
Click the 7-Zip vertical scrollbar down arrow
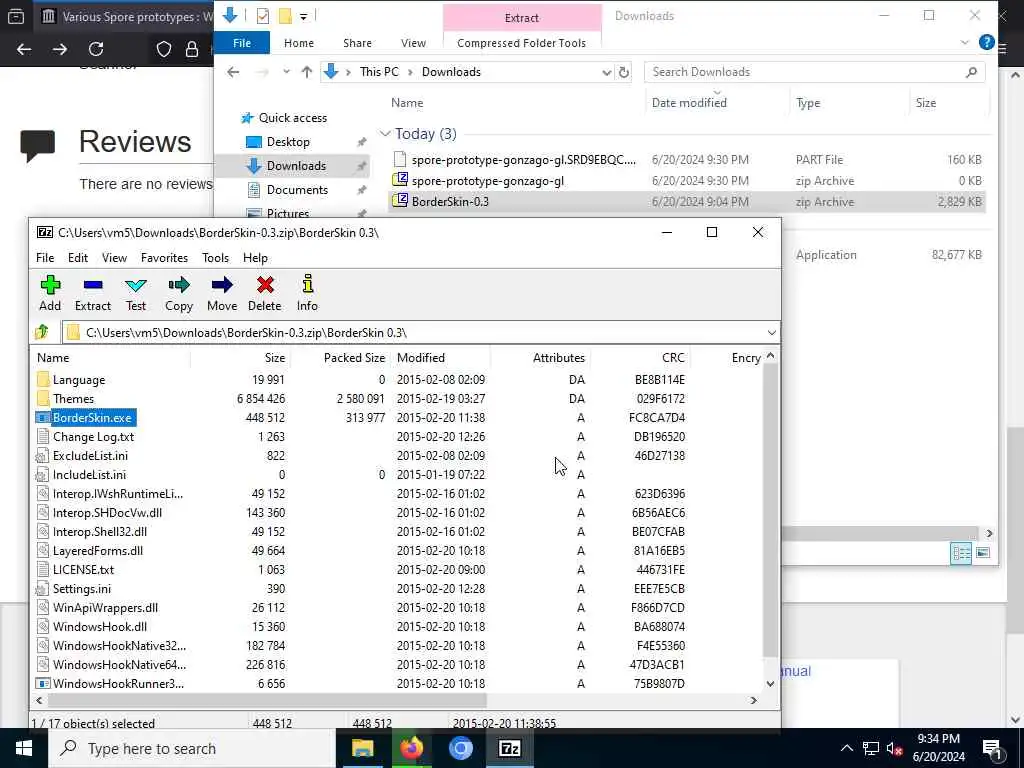(771, 684)
